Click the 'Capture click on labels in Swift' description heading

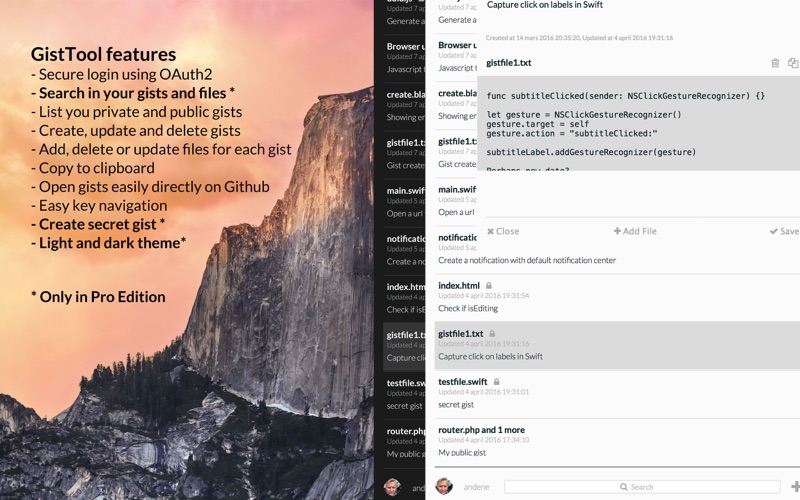click(544, 5)
